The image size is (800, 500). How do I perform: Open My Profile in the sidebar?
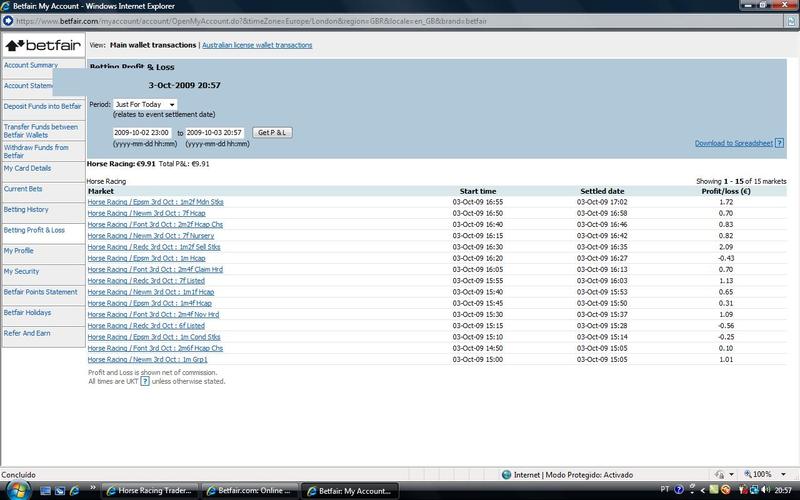(18, 251)
